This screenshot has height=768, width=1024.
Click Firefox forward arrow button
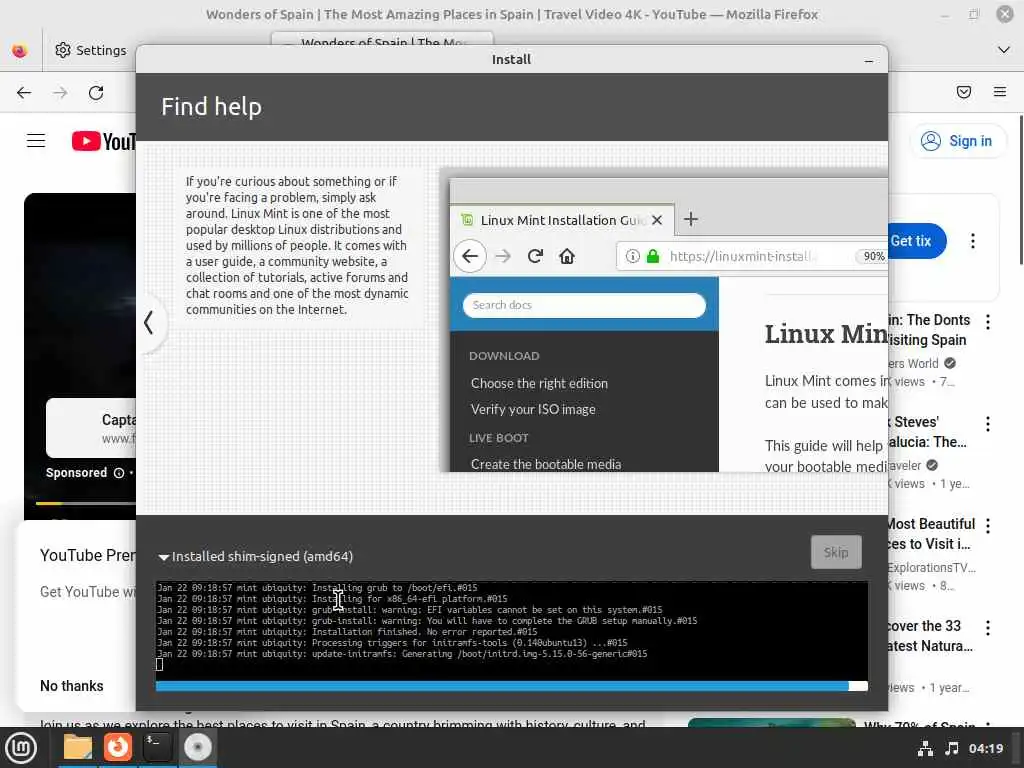(x=60, y=93)
